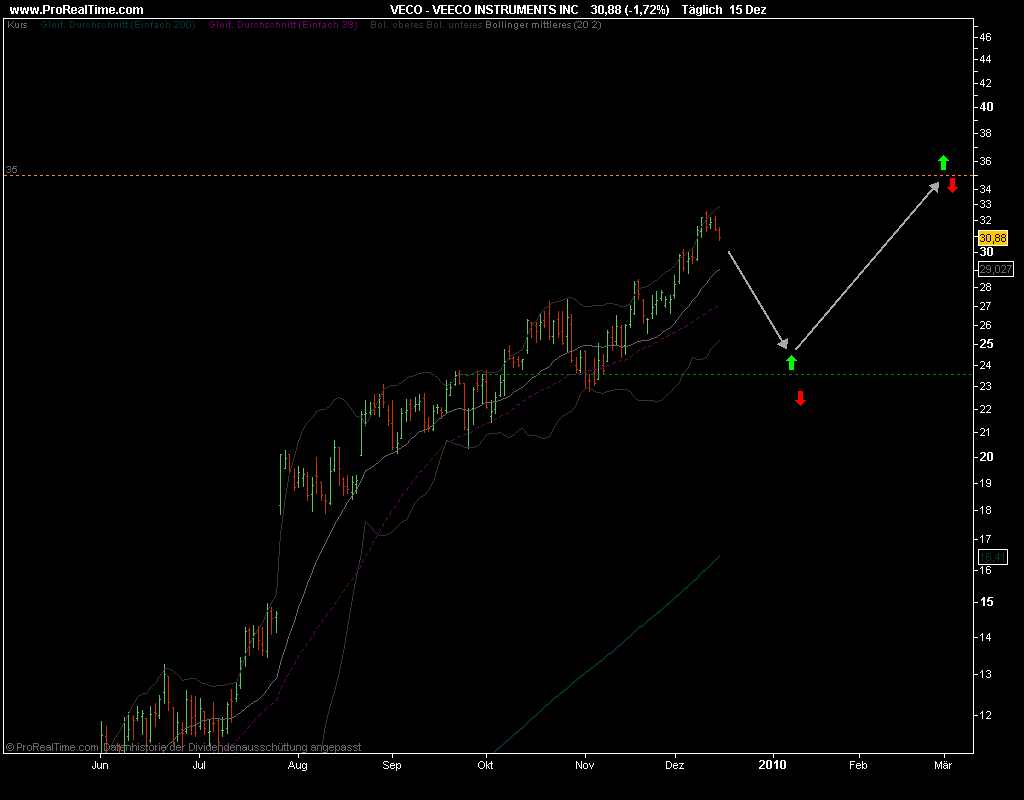Click the Sep label on the time axis
Screen dimensions: 1024x800
(x=392, y=766)
